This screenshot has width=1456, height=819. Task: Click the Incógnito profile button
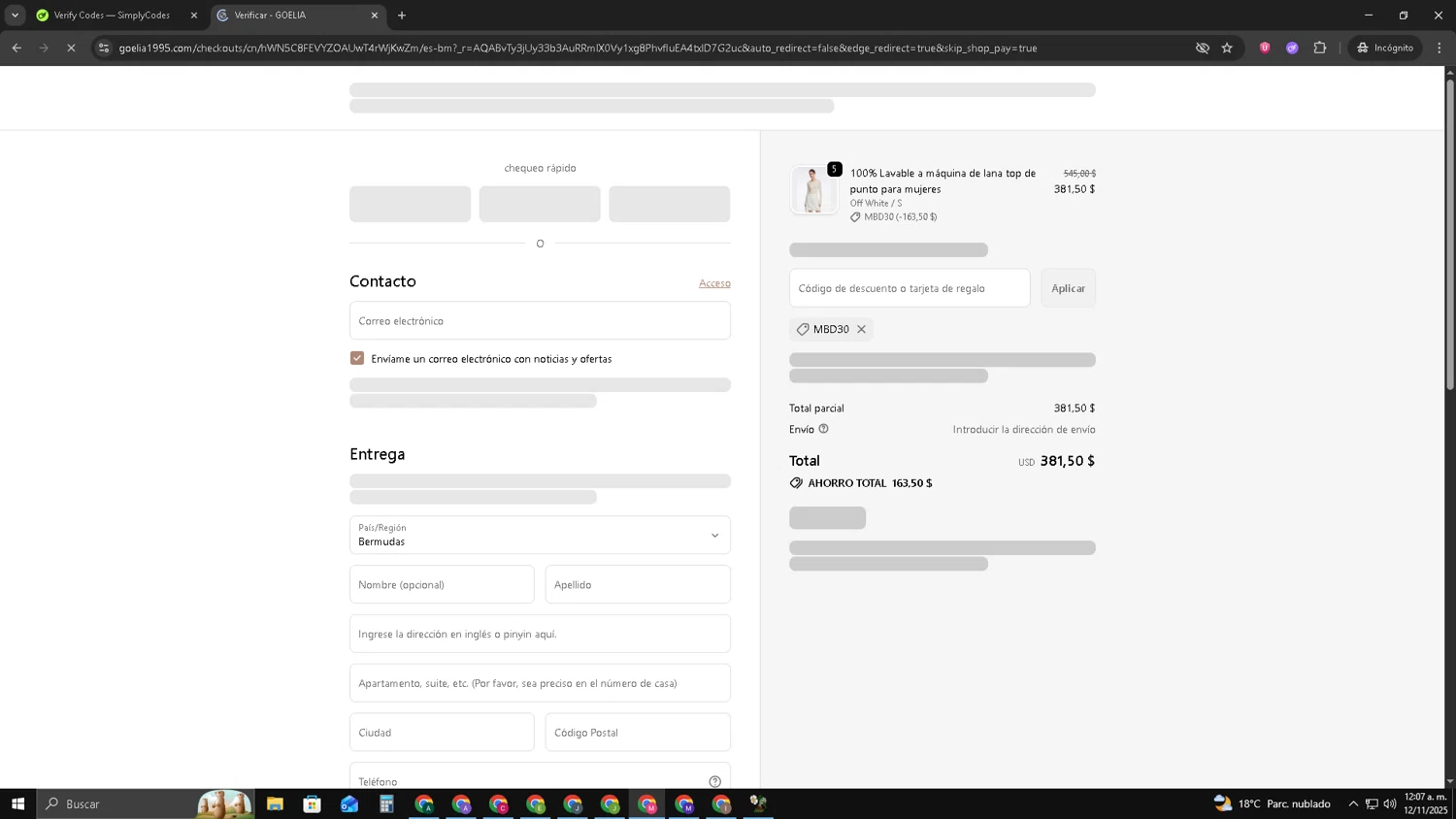[x=1385, y=48]
